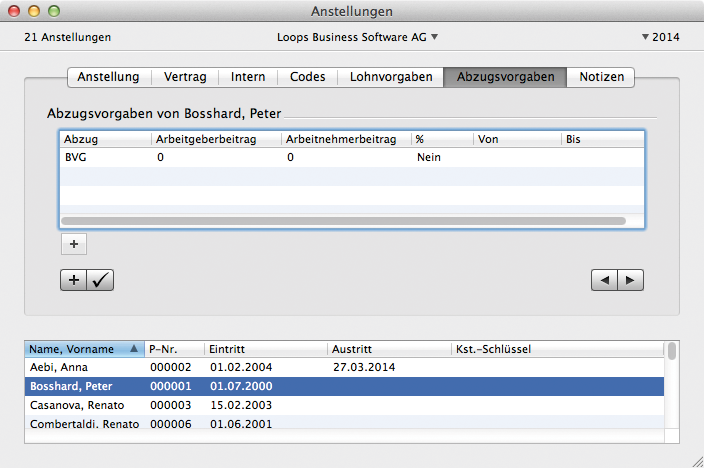Viewport: 704px width, 468px height.
Task: Show the Notizen tab
Action: coord(600,77)
